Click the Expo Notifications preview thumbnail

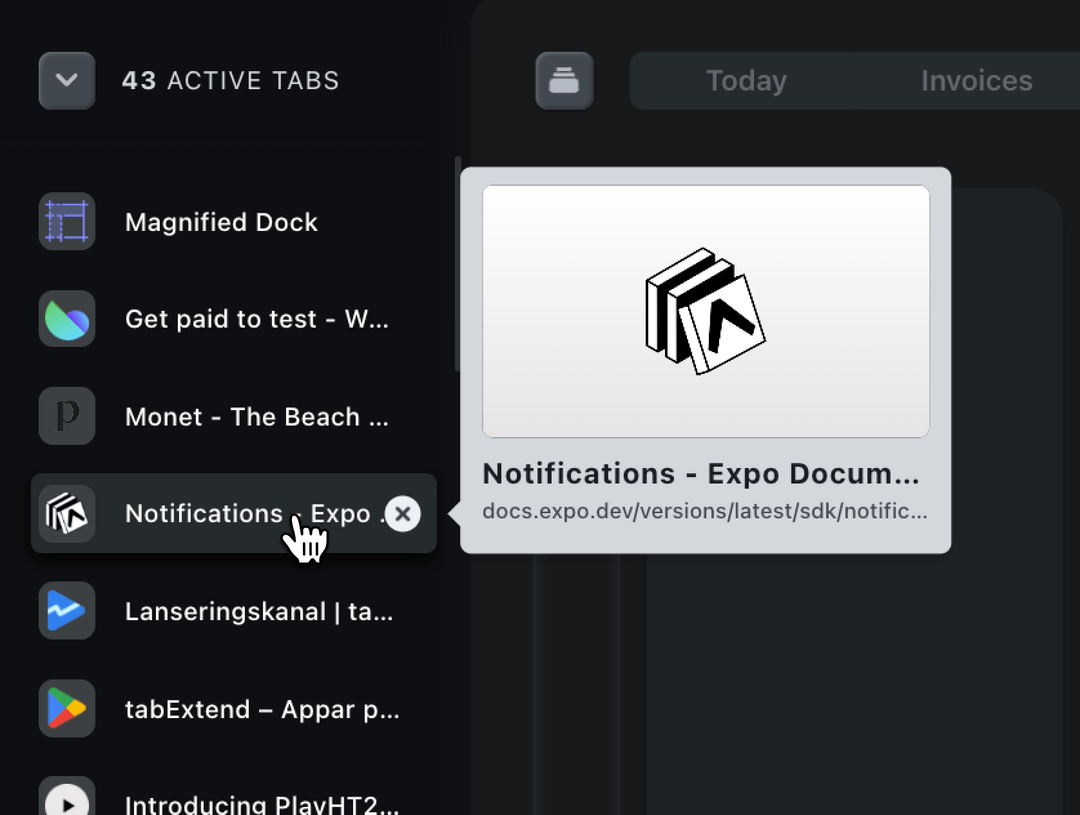pyautogui.click(x=705, y=311)
